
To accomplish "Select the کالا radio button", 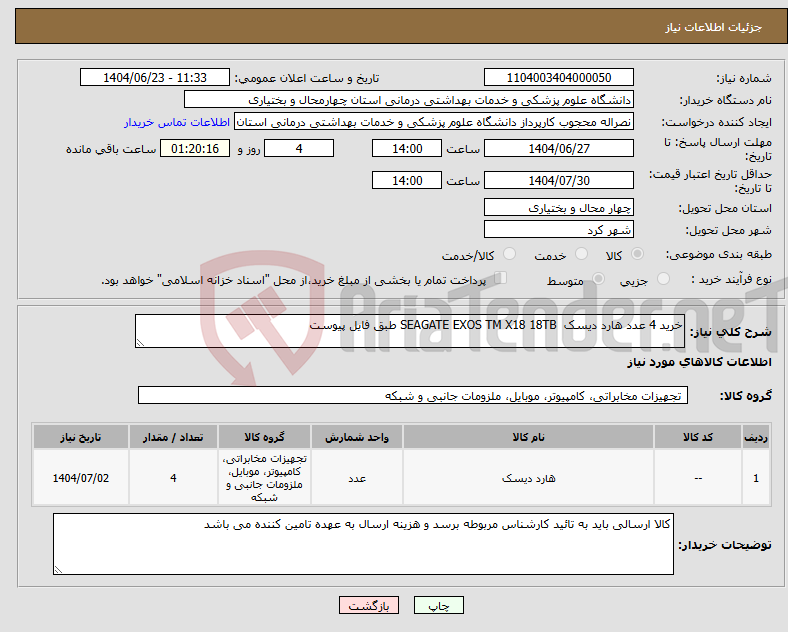I will [x=637, y=254].
